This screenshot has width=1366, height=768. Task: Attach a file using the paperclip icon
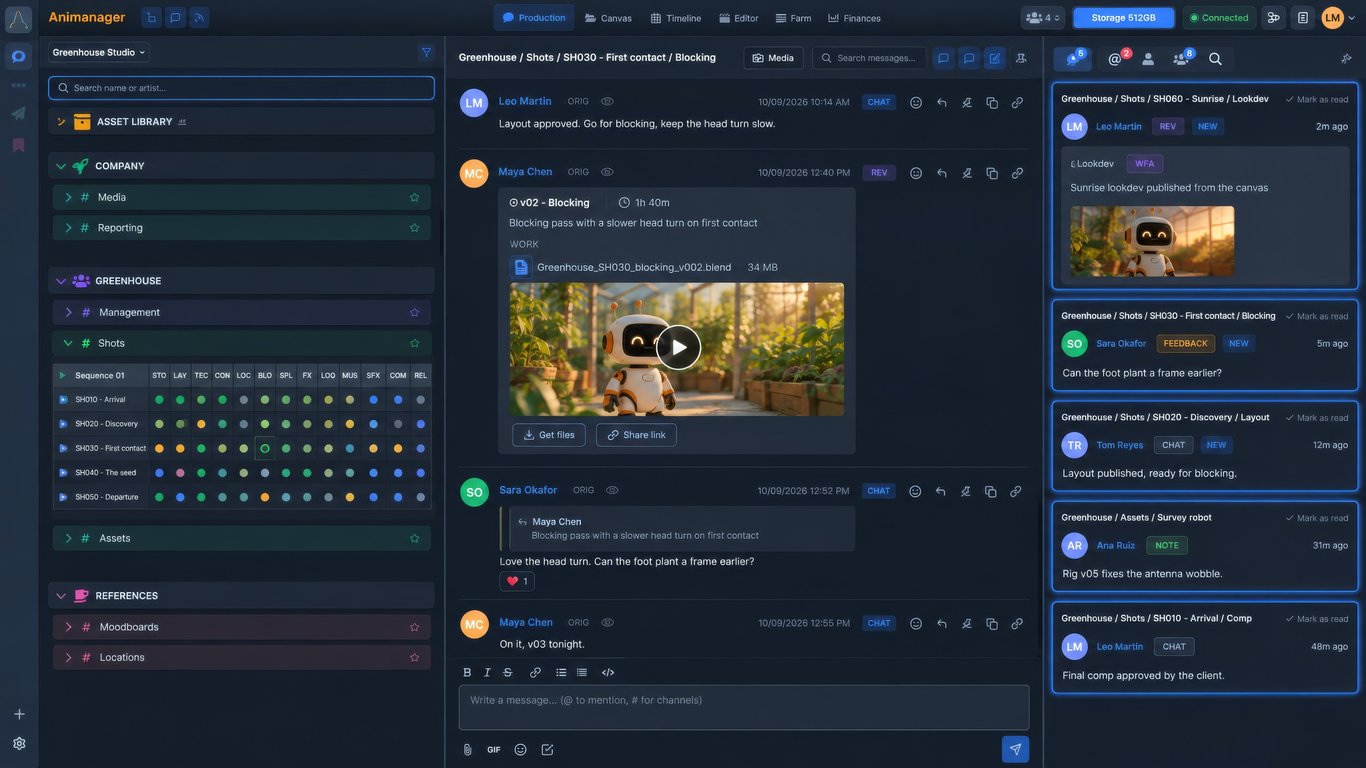click(x=467, y=750)
